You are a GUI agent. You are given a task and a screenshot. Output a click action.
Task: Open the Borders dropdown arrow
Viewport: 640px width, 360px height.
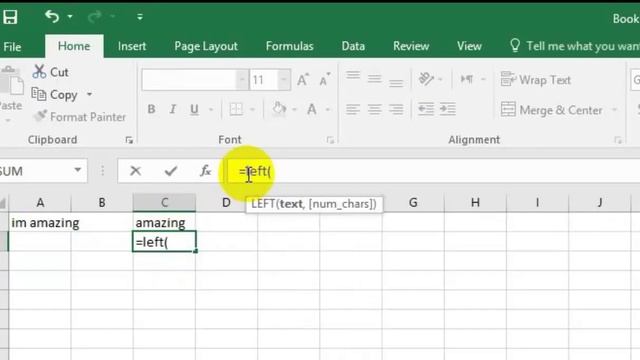[x=253, y=109]
